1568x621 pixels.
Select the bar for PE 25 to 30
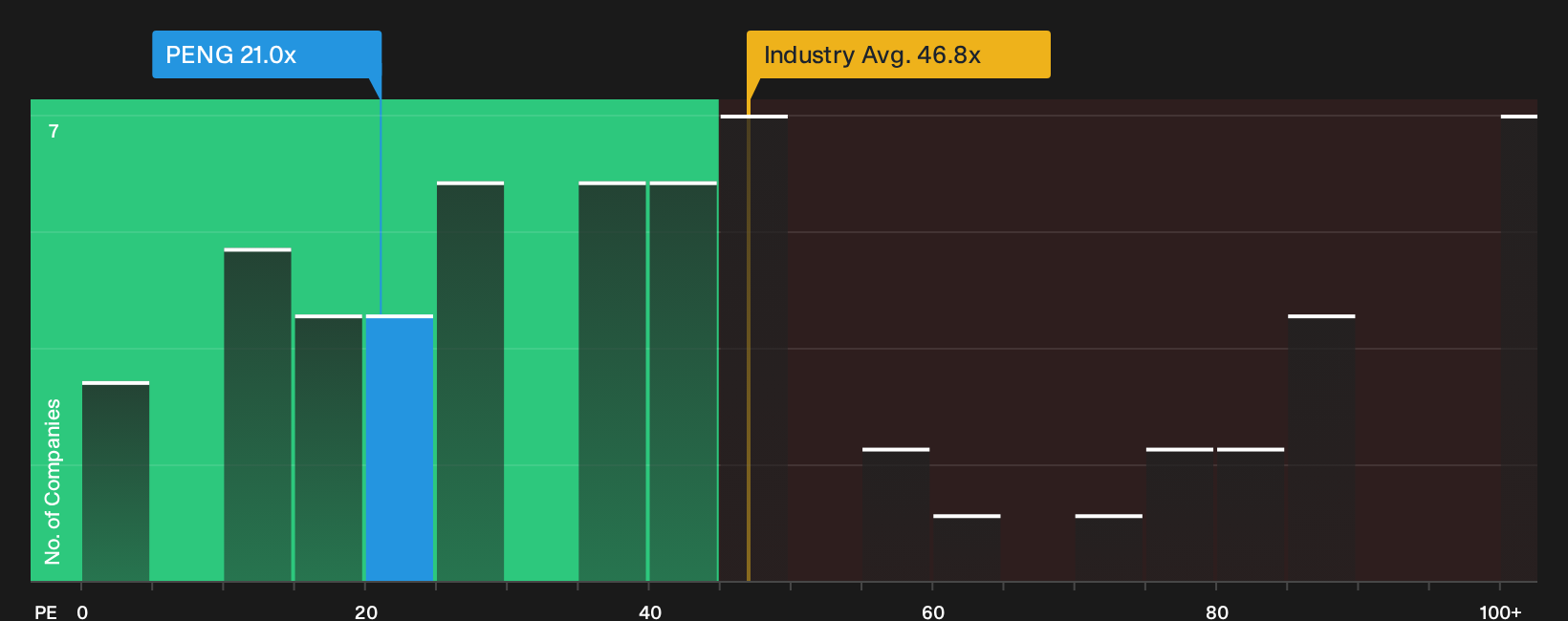470,381
